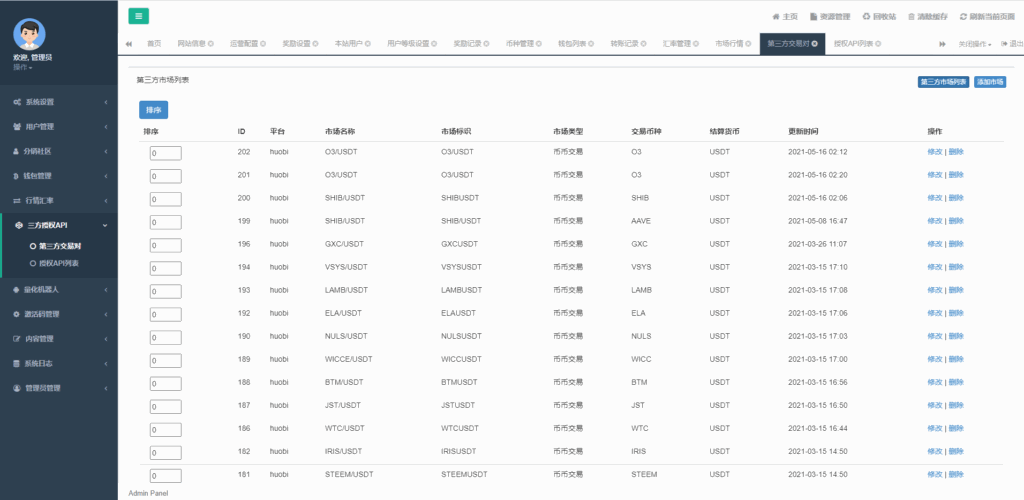Image resolution: width=1024 pixels, height=500 pixels.
Task: Click the gear icon beside 激活码管理
Action: [x=17, y=314]
